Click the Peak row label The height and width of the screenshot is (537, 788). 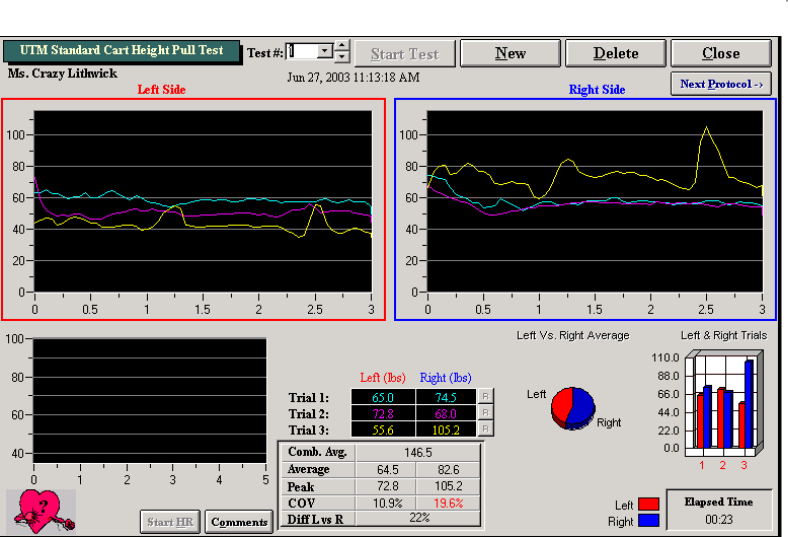click(x=301, y=487)
